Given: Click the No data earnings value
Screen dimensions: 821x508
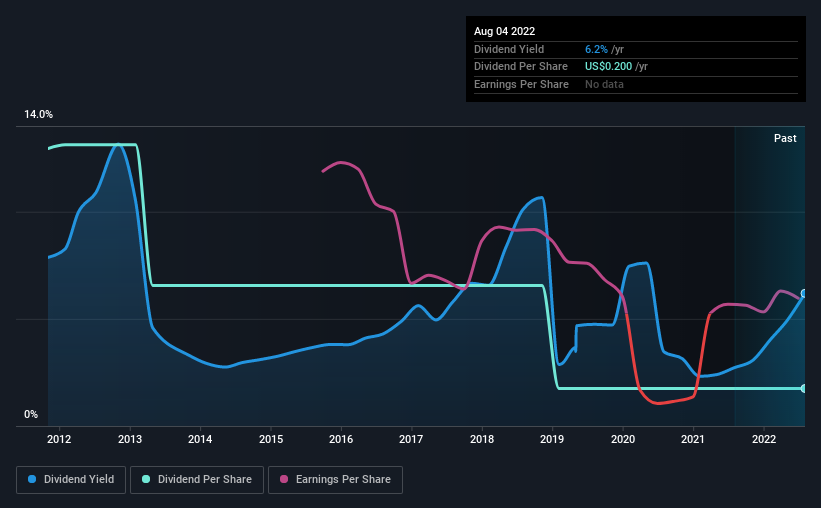Looking at the screenshot, I should [x=604, y=84].
